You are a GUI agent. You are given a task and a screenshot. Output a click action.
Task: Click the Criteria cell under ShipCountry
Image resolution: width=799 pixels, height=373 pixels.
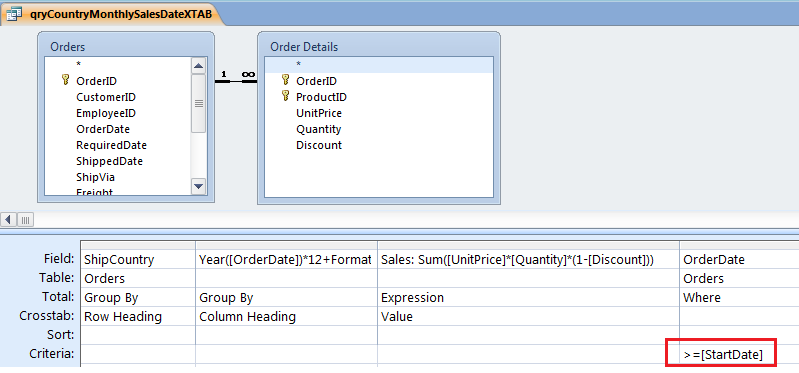click(138, 354)
